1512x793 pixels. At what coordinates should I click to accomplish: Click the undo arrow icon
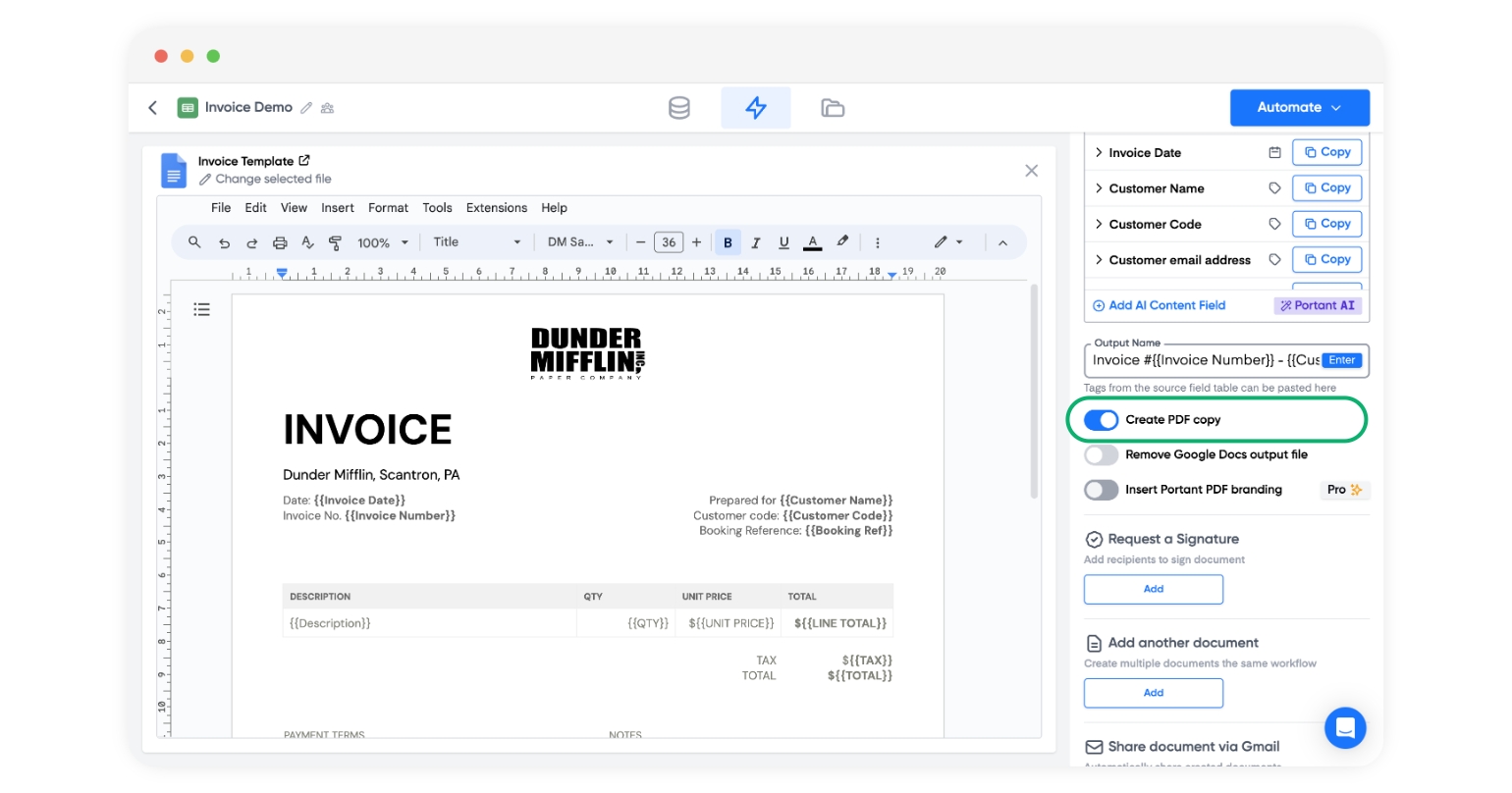click(x=224, y=242)
